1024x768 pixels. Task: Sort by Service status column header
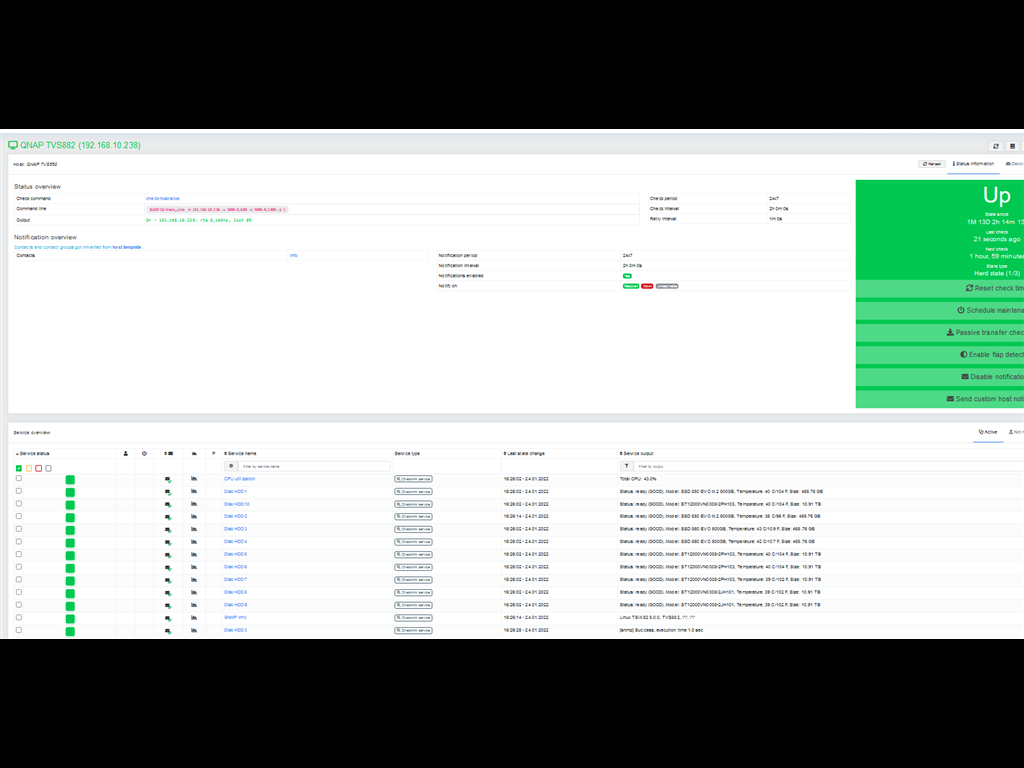click(33, 453)
